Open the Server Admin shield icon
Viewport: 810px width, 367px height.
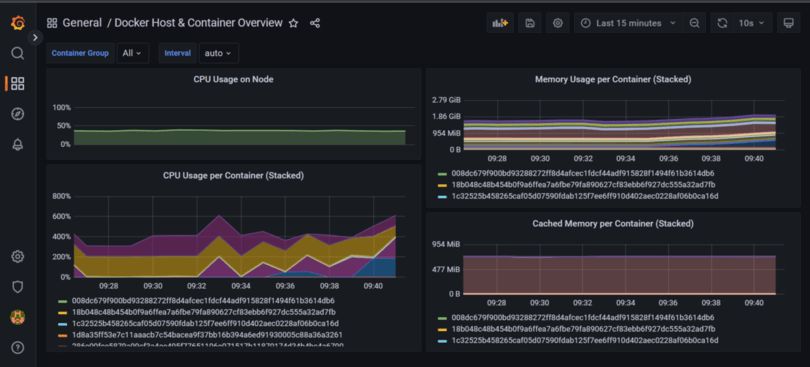click(18, 287)
